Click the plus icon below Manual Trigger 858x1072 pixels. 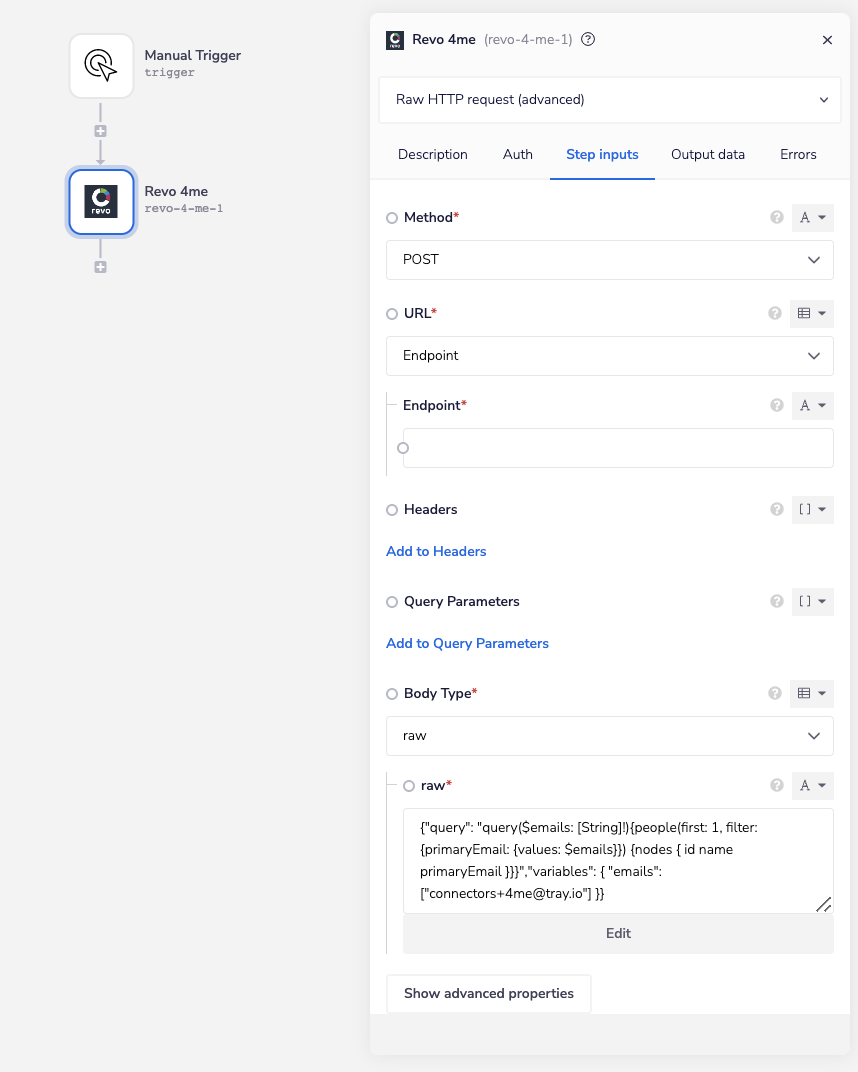pyautogui.click(x=100, y=131)
